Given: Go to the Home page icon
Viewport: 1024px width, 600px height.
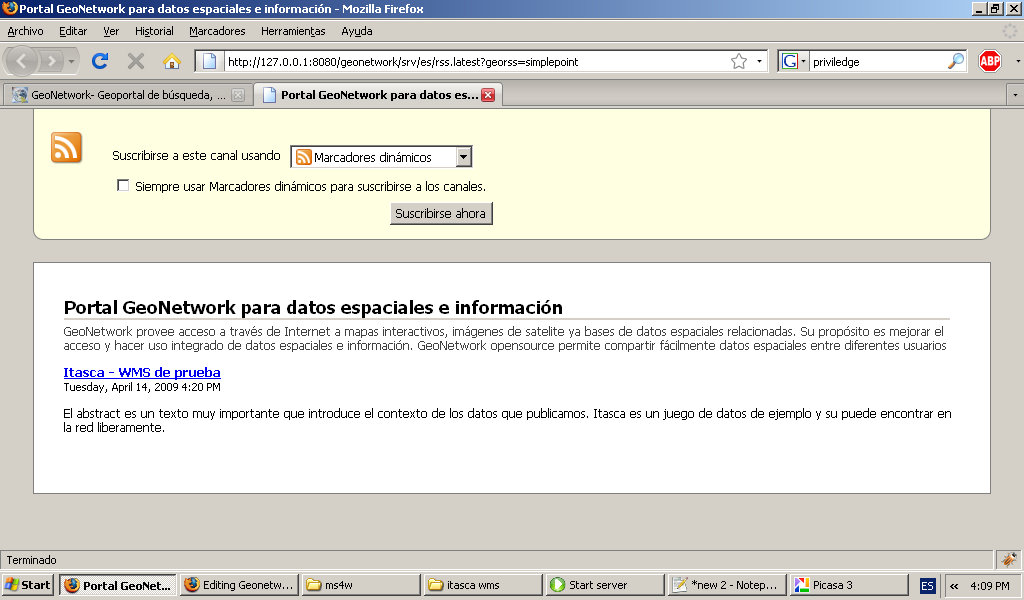Looking at the screenshot, I should click(x=172, y=61).
